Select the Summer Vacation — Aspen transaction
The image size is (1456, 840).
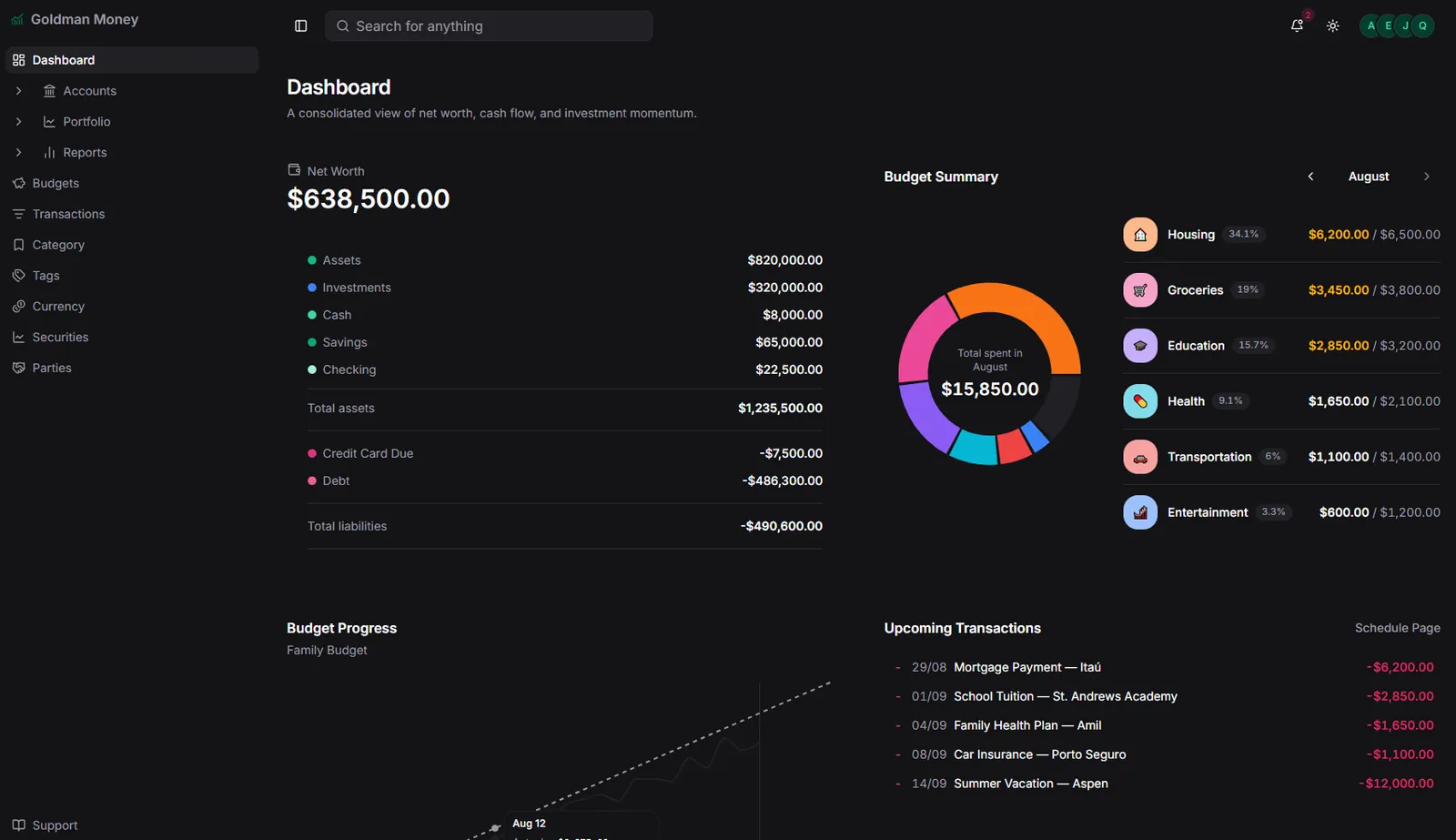[1162, 784]
